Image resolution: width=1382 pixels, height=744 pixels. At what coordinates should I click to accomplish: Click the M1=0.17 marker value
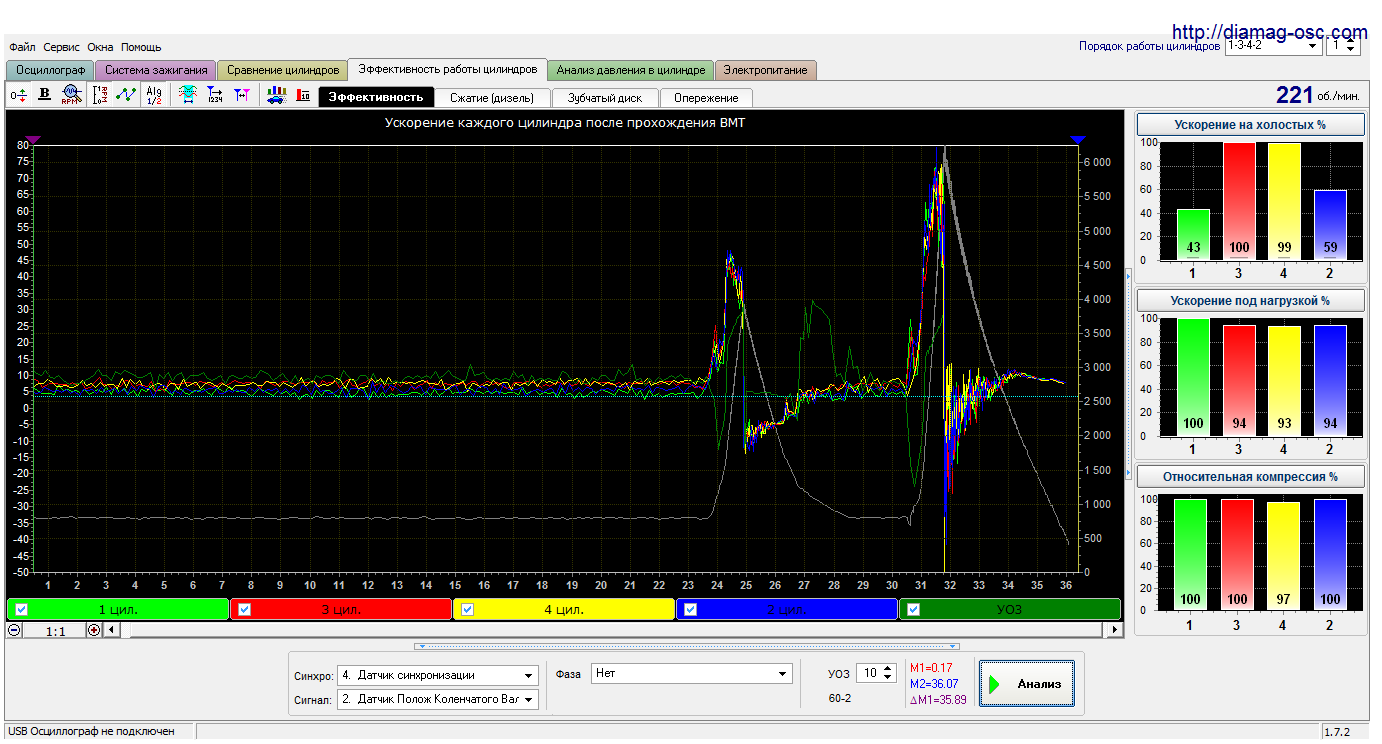pos(930,667)
